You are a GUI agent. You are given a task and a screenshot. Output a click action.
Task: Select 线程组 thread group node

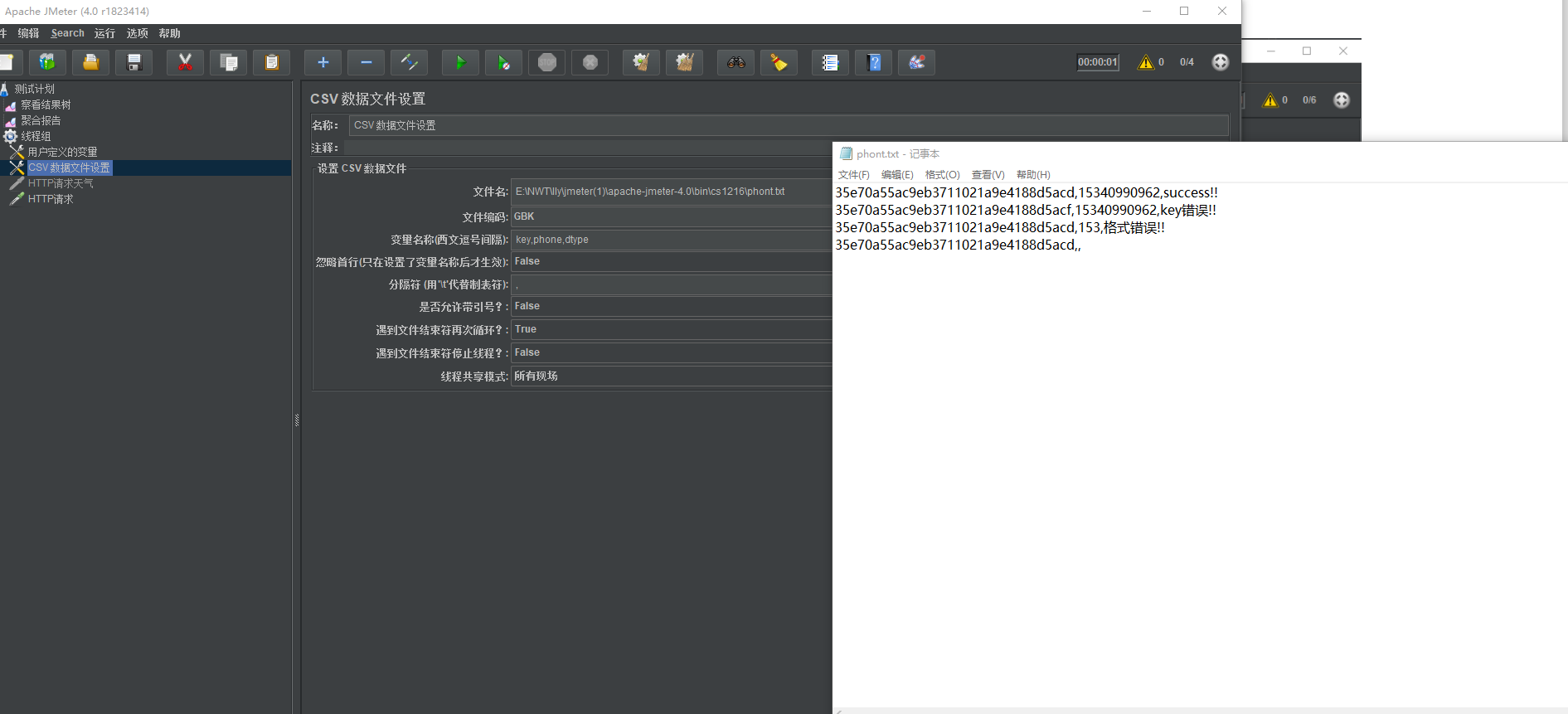pos(36,136)
